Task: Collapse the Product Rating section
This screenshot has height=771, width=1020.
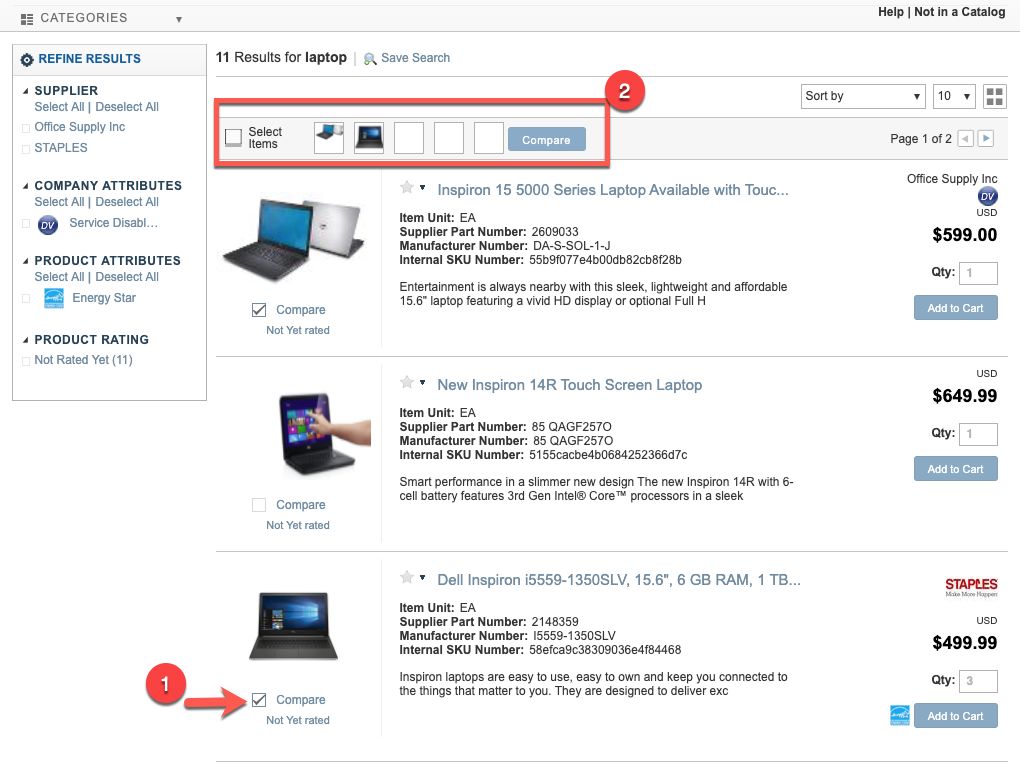Action: pos(26,340)
